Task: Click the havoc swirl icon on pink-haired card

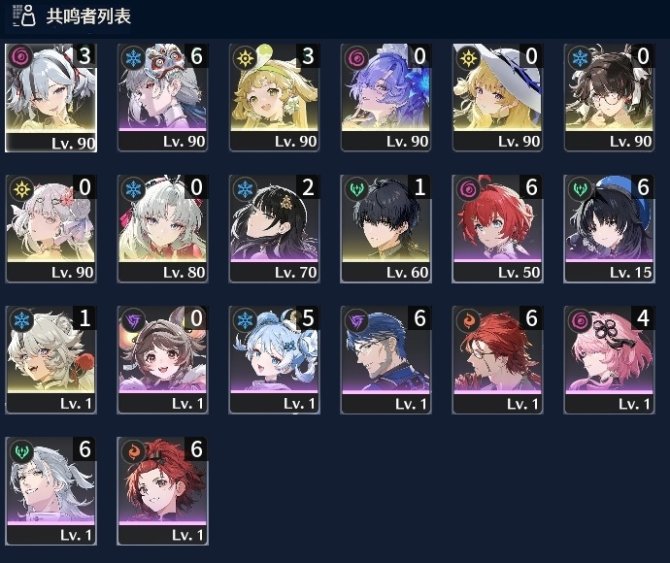Action: (x=580, y=320)
